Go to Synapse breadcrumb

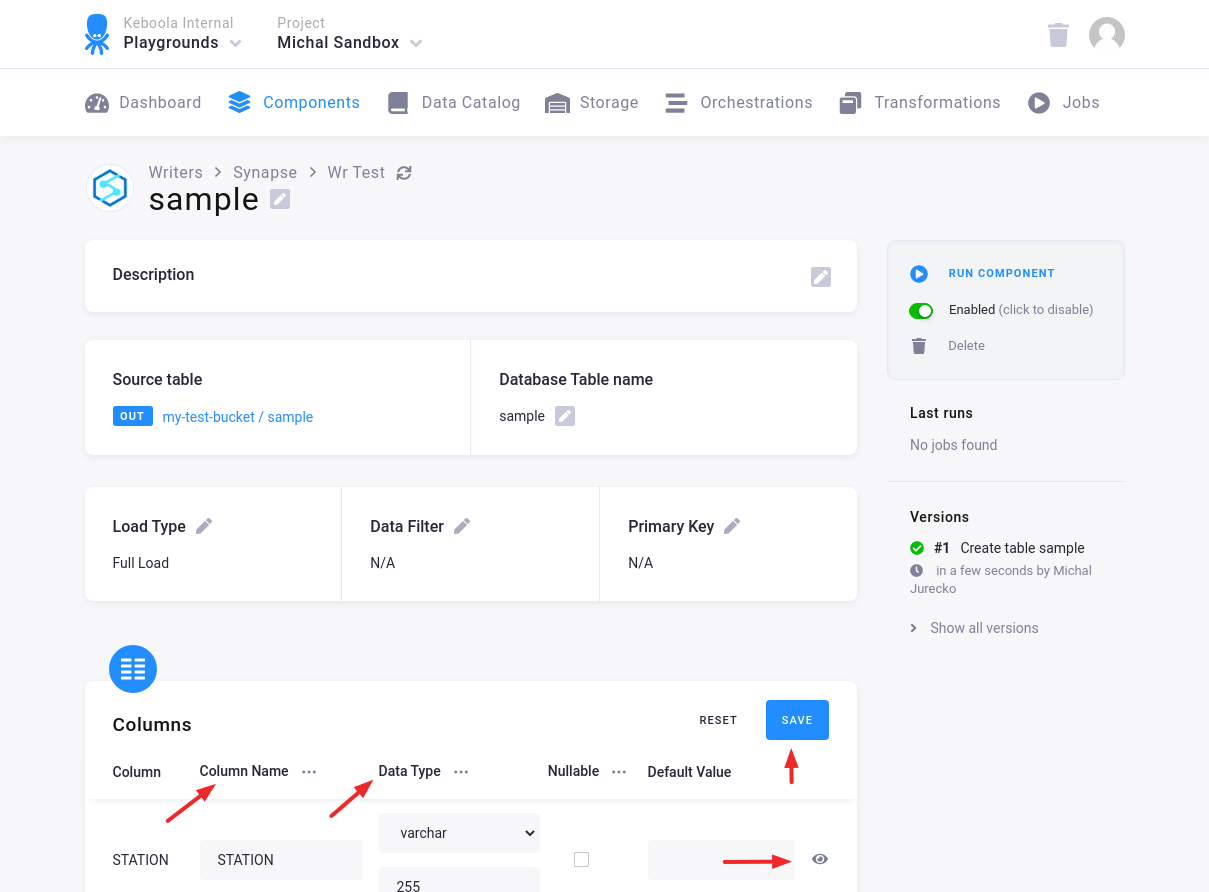(265, 173)
